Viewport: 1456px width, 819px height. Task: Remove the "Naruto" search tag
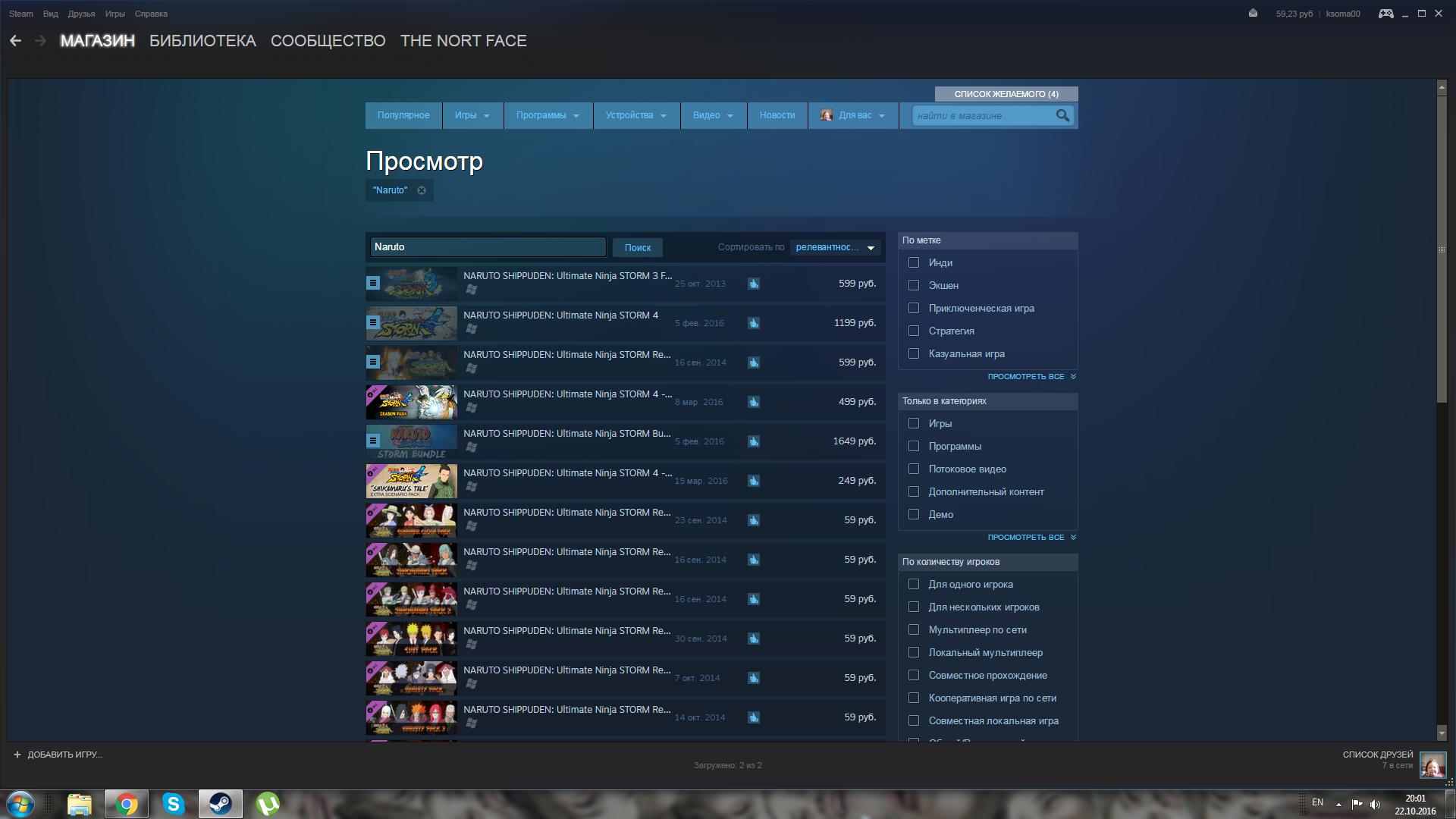tap(422, 190)
